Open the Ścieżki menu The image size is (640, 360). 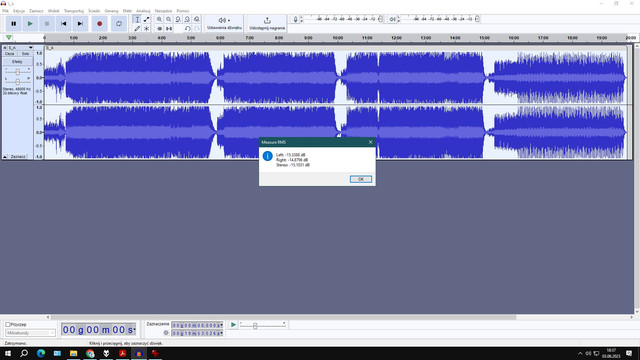94,11
